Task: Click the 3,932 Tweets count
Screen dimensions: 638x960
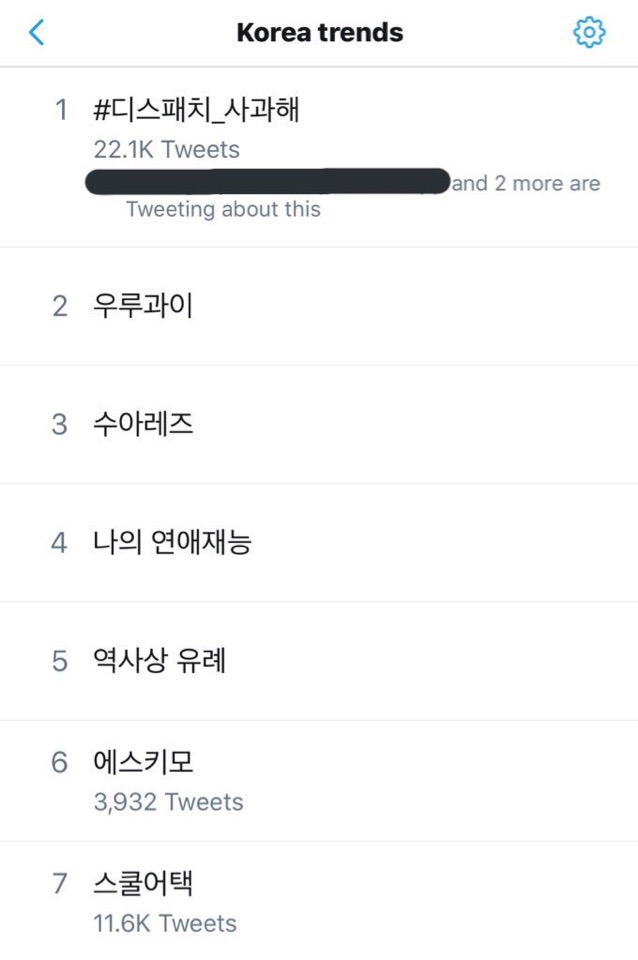Action: [168, 802]
